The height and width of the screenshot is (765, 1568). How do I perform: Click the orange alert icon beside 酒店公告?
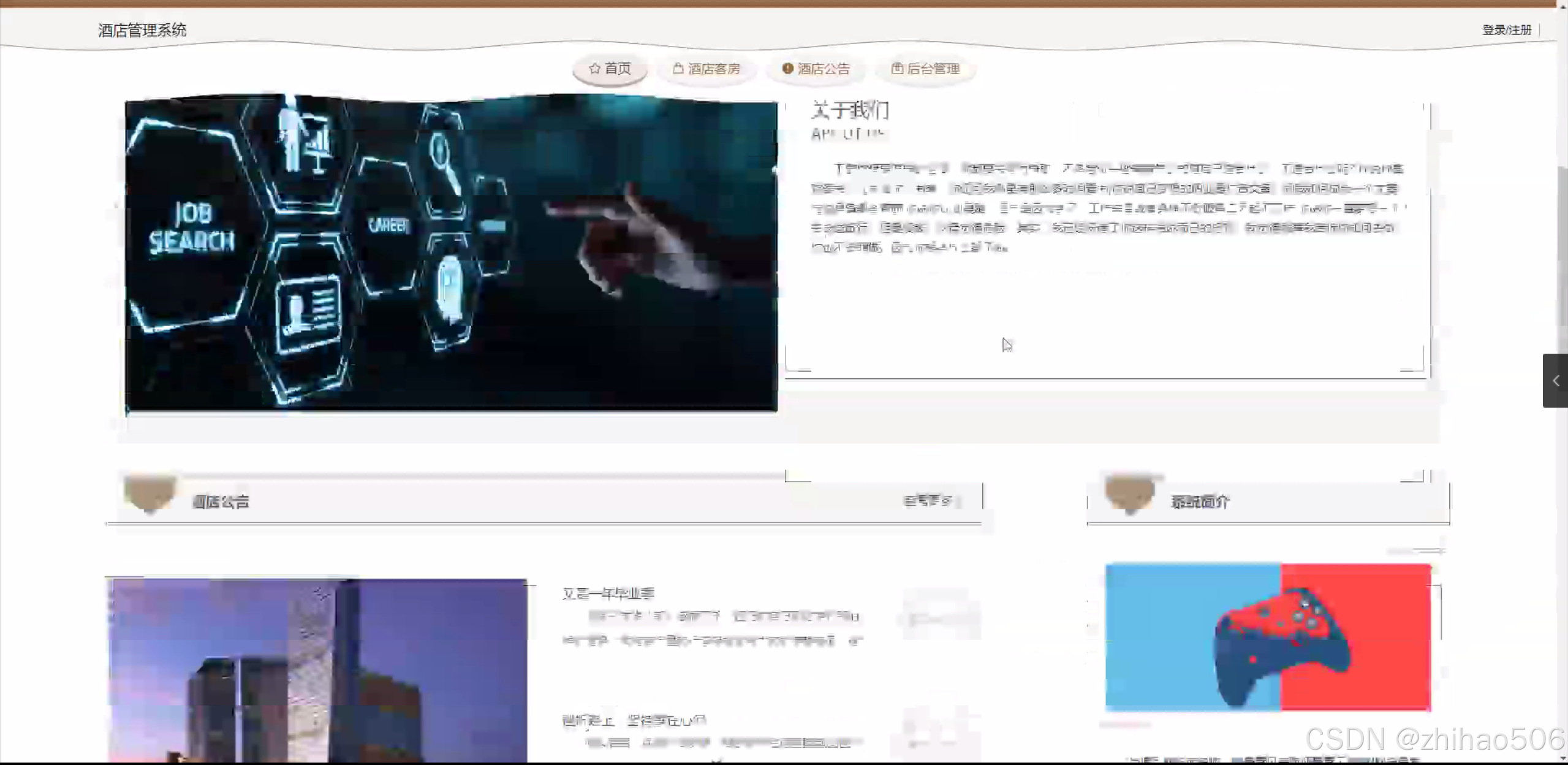tap(787, 69)
